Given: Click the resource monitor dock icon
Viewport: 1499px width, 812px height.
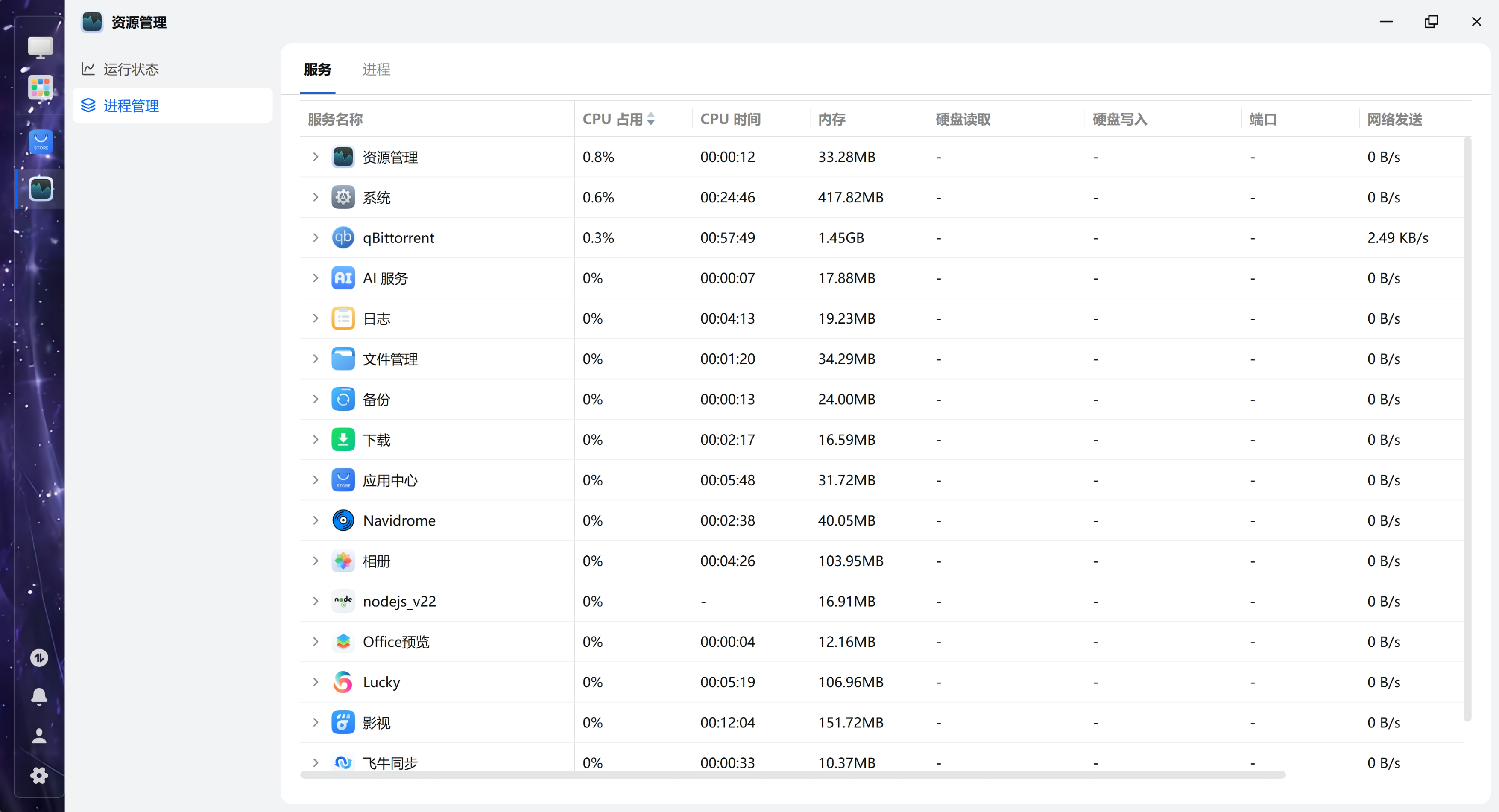Looking at the screenshot, I should [x=41, y=189].
